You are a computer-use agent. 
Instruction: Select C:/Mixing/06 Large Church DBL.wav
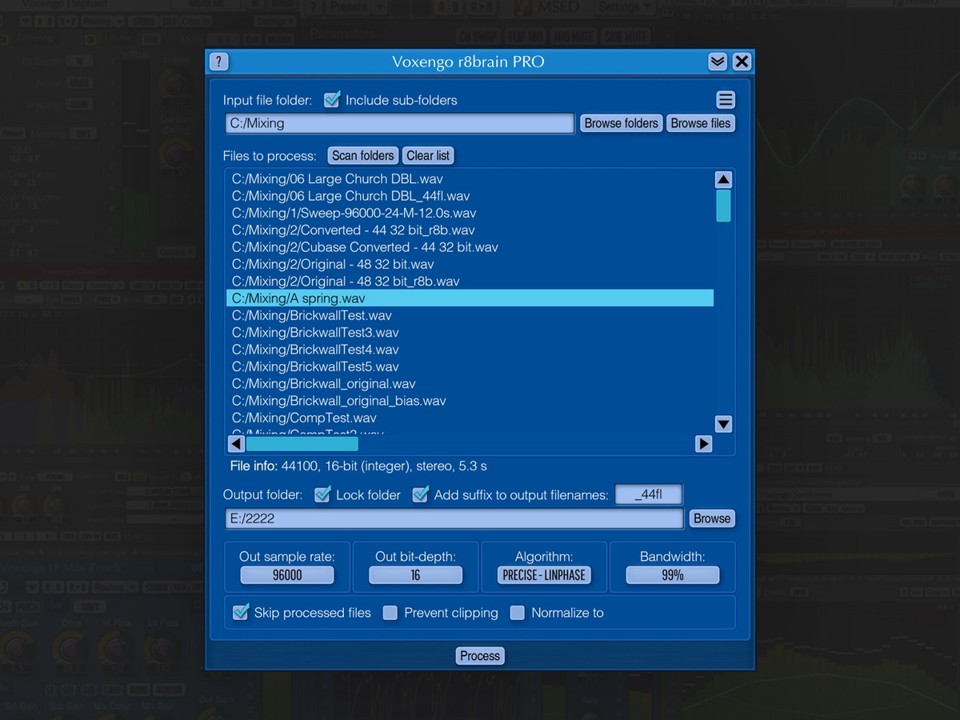(470, 179)
